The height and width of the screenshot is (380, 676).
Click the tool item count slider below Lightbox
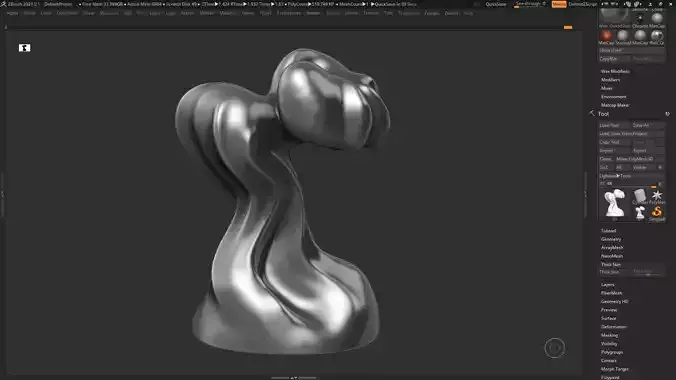628,184
